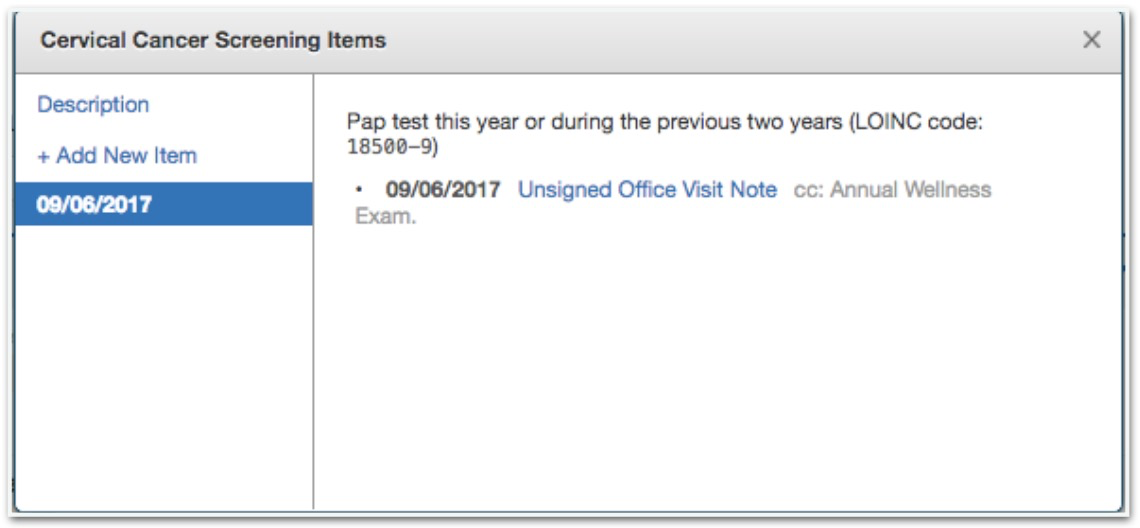Viewport: 1140px width, 528px height.
Task: Click the words Add New Item in the sidebar
Action: pos(127,156)
